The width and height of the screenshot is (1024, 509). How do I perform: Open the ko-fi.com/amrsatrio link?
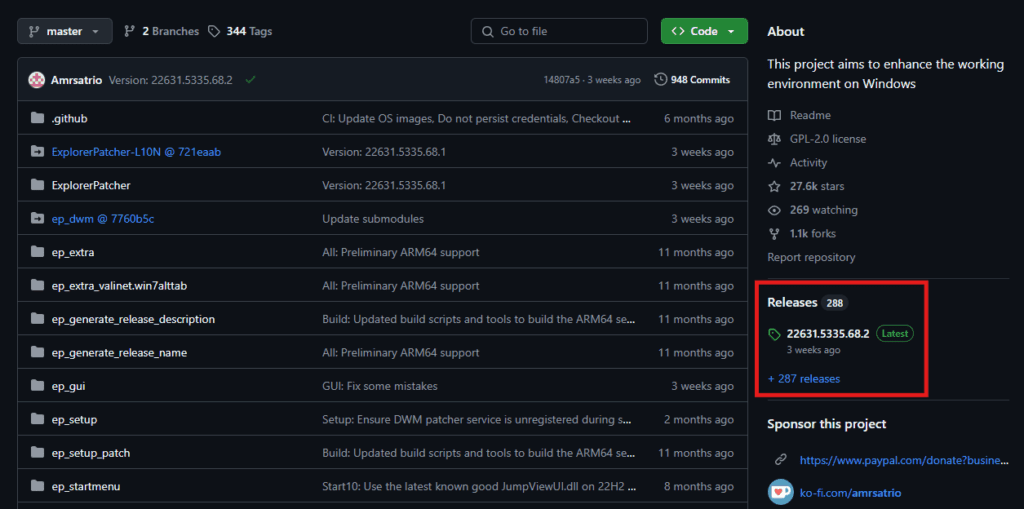tap(851, 493)
